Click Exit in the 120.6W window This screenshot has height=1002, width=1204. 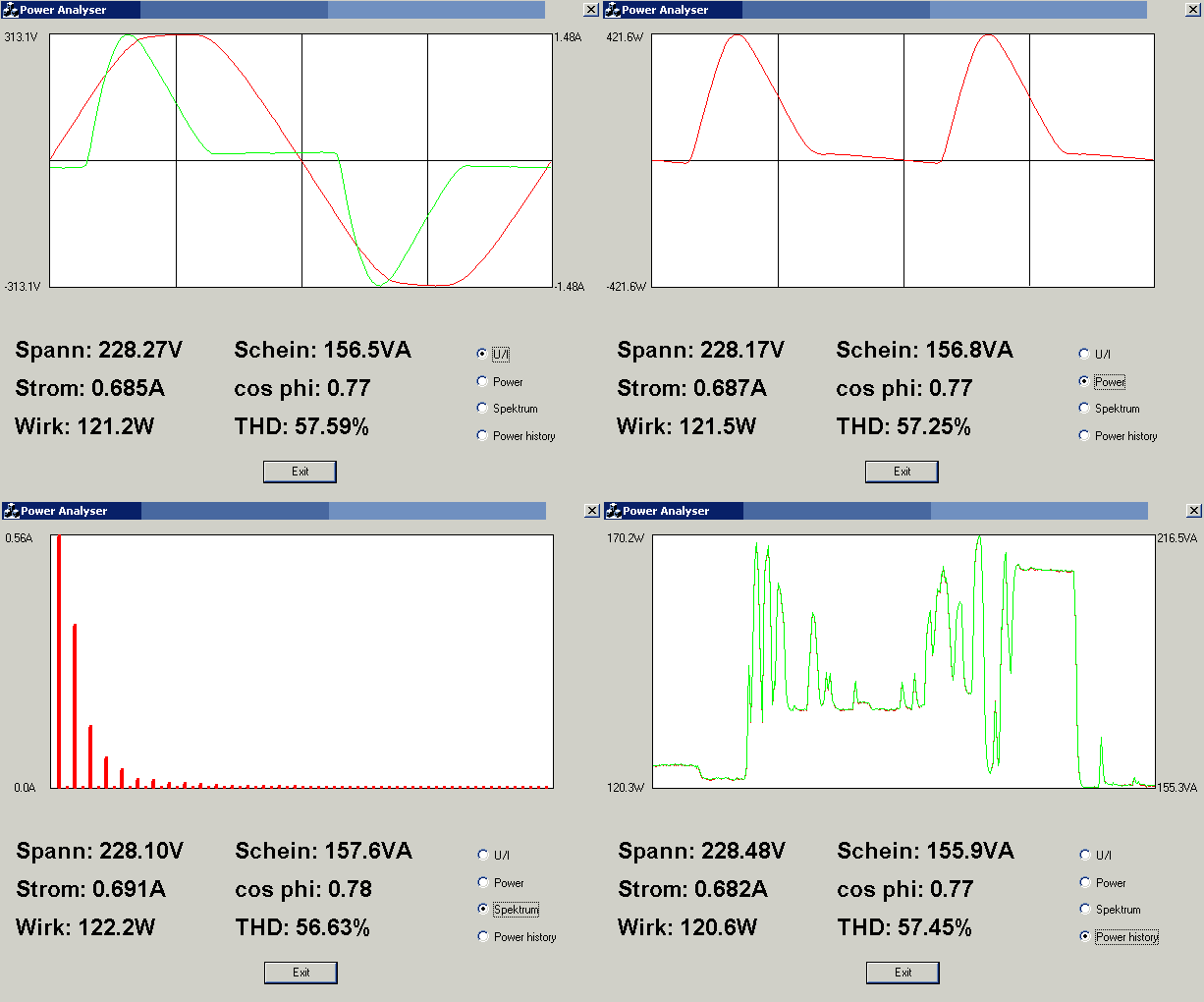[903, 973]
